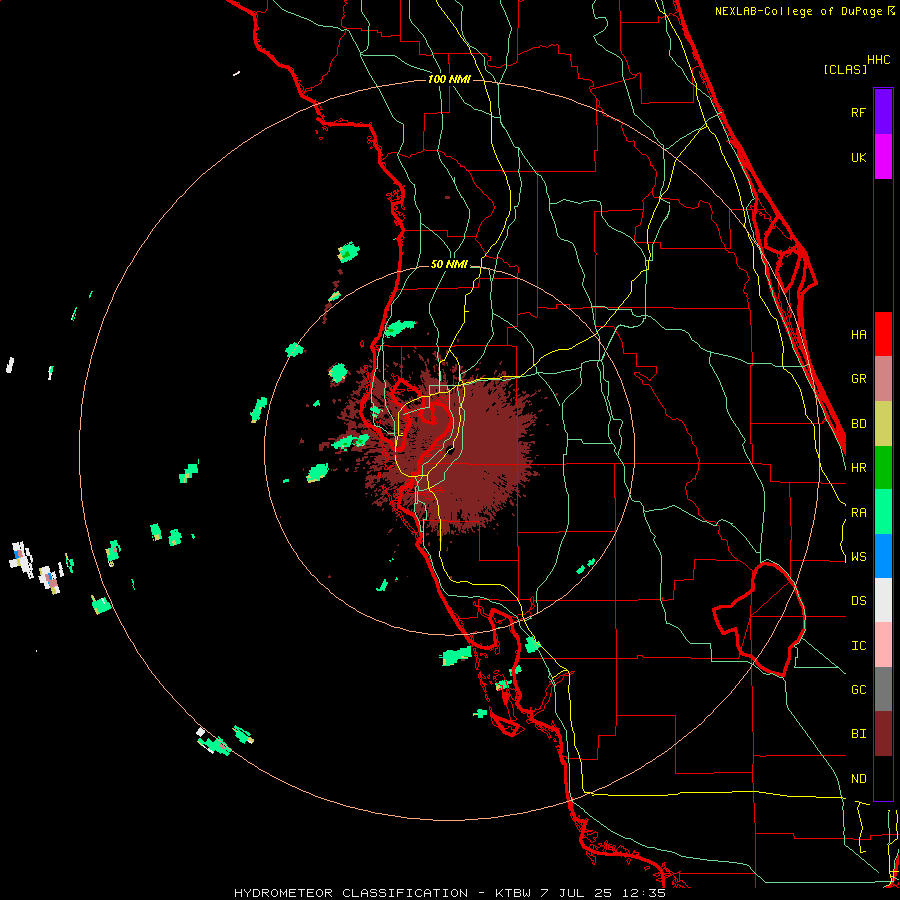Viewport: 900px width, 900px height.
Task: Click the BI dark red legend swatch
Action: click(x=883, y=734)
